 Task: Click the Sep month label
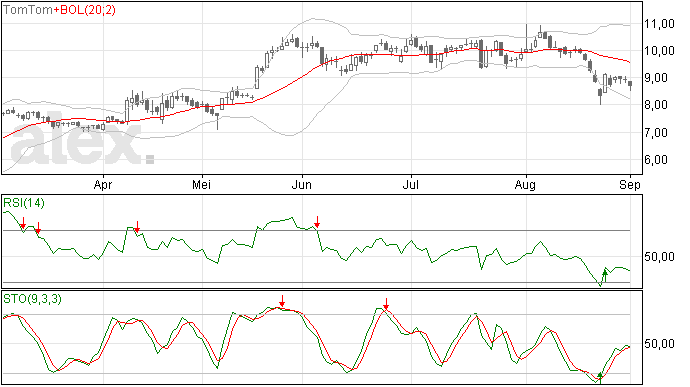pyautogui.click(x=630, y=184)
